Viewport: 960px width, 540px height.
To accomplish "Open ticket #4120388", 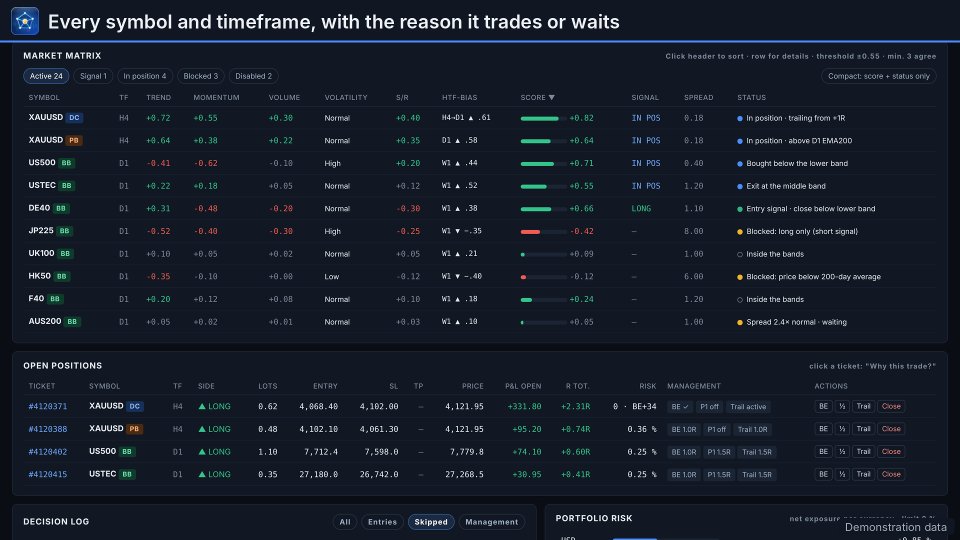I will [48, 429].
